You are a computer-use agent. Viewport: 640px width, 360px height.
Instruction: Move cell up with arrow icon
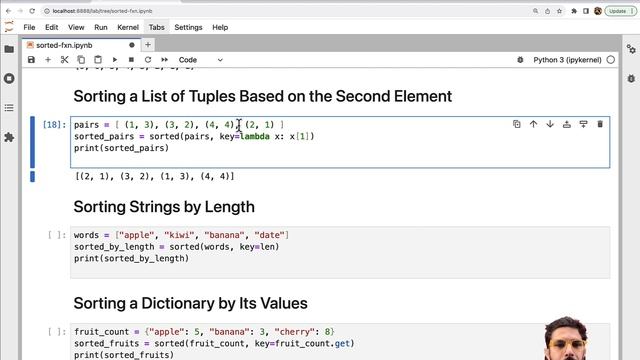point(533,124)
